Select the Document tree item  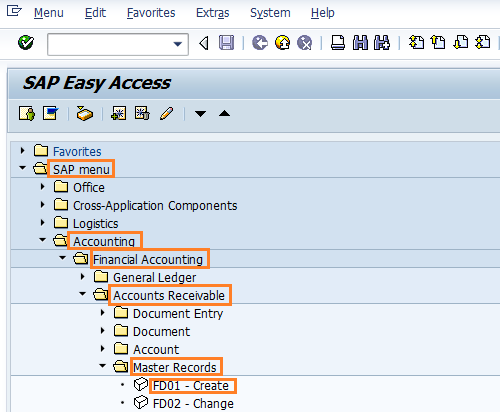(161, 332)
